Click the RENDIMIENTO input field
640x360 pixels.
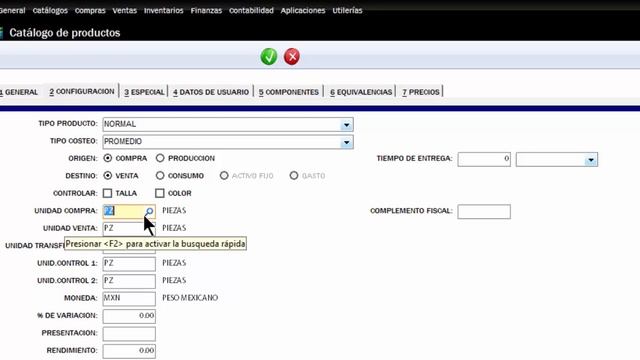[x=129, y=351]
